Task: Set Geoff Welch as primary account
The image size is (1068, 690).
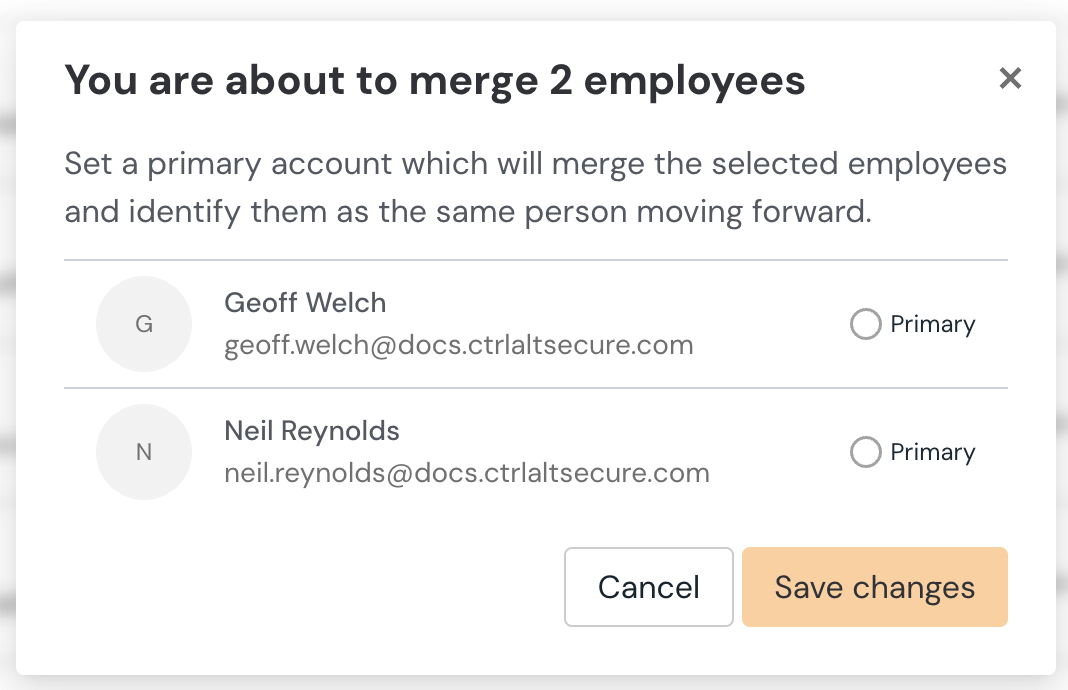Action: pos(865,324)
